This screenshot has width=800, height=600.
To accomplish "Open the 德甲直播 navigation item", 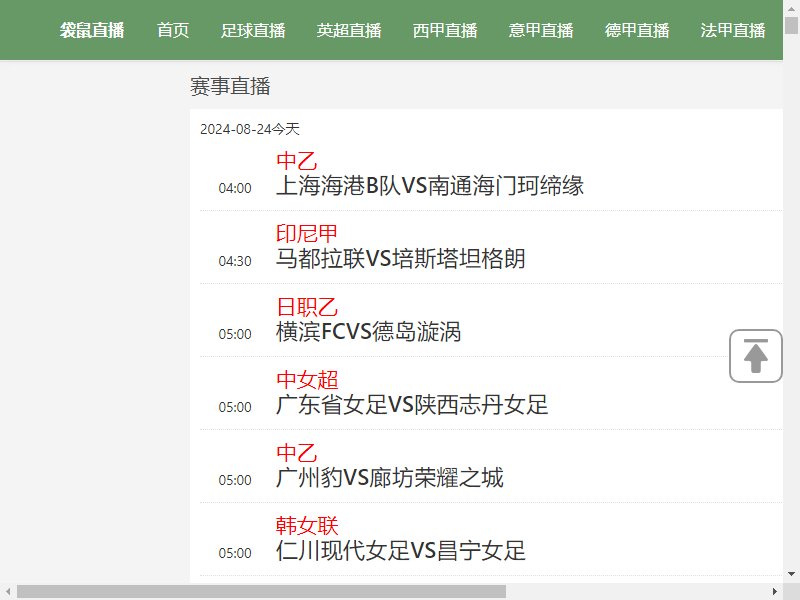I will pyautogui.click(x=637, y=30).
